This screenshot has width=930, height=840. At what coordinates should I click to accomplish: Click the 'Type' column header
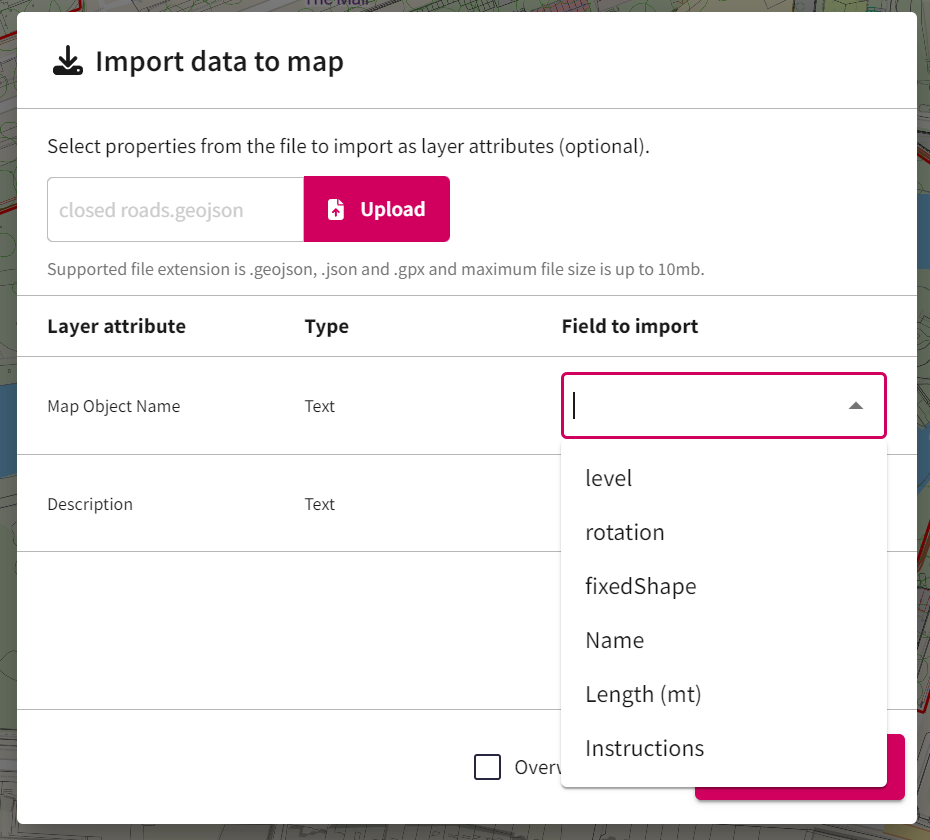click(x=327, y=326)
